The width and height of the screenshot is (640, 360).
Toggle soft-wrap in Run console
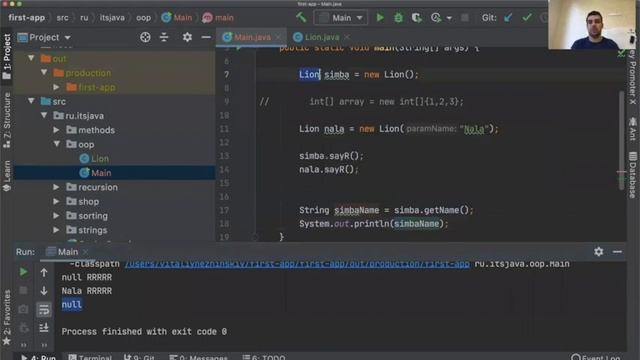coord(44,309)
